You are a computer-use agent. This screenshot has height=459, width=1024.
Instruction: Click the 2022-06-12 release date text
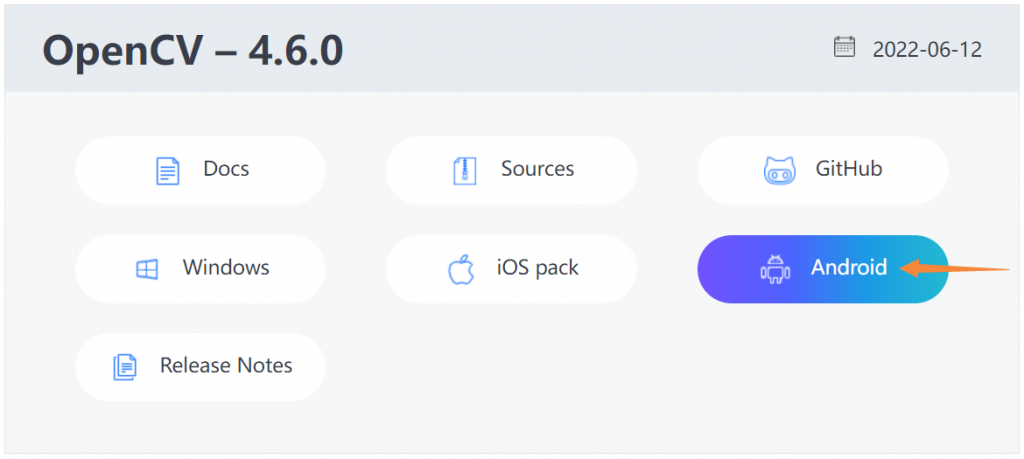(x=927, y=50)
